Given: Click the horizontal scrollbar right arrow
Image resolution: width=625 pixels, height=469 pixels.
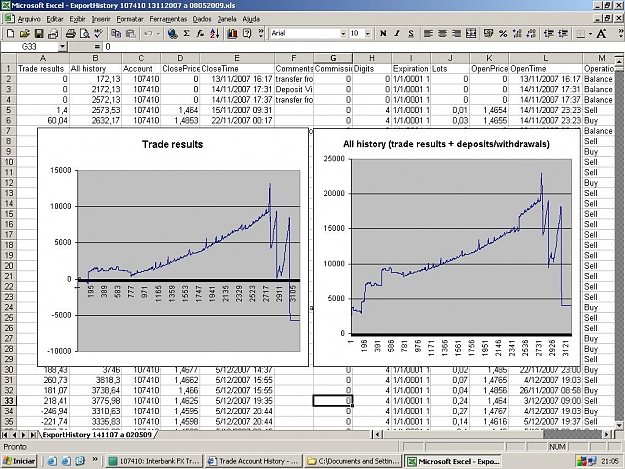Looking at the screenshot, I should coord(607,434).
